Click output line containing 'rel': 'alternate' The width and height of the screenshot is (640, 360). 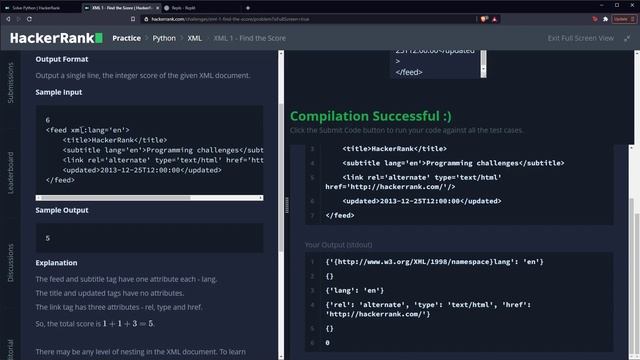click(428, 309)
